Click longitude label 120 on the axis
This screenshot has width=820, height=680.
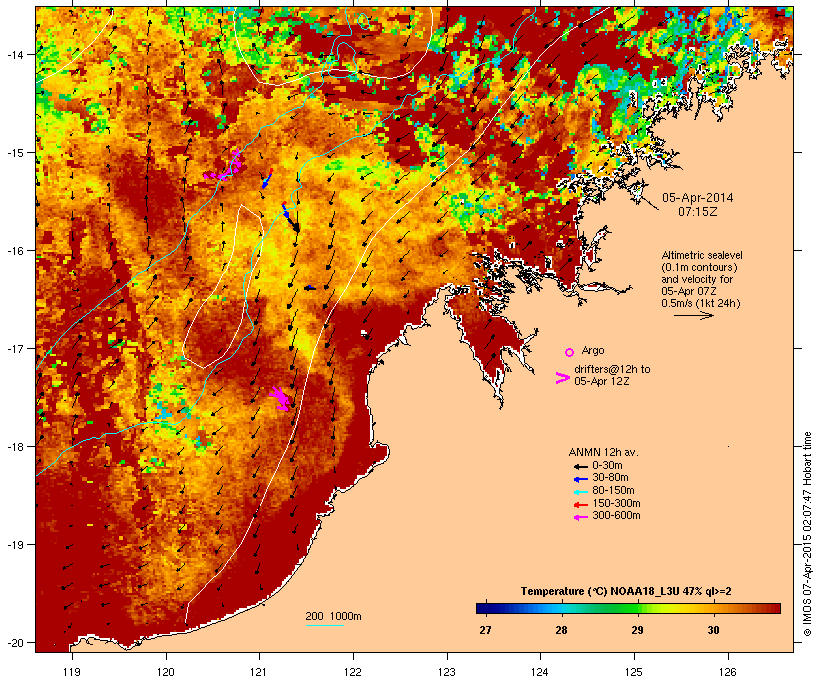pos(166,672)
